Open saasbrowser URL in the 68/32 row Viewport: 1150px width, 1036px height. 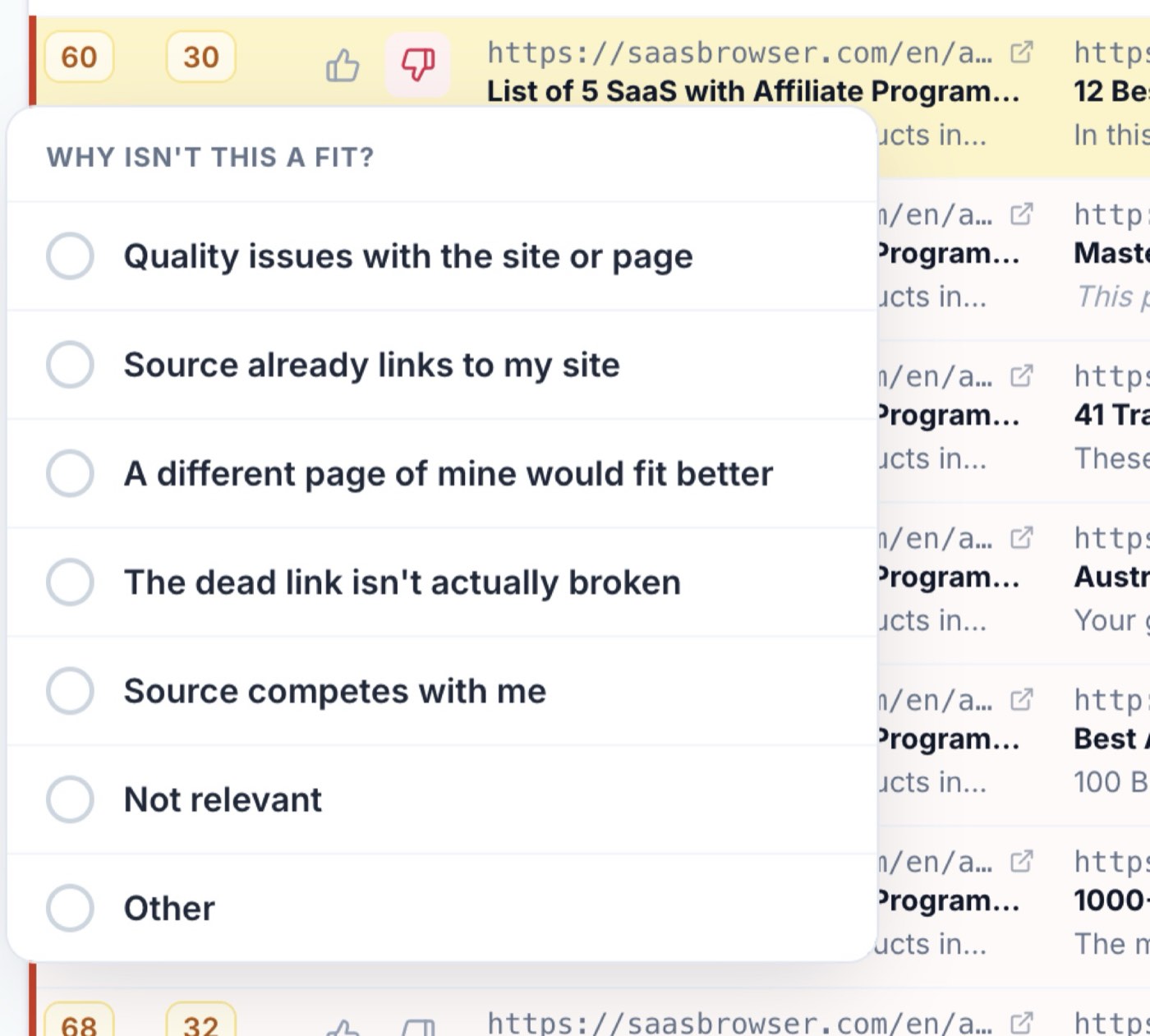(739, 1023)
